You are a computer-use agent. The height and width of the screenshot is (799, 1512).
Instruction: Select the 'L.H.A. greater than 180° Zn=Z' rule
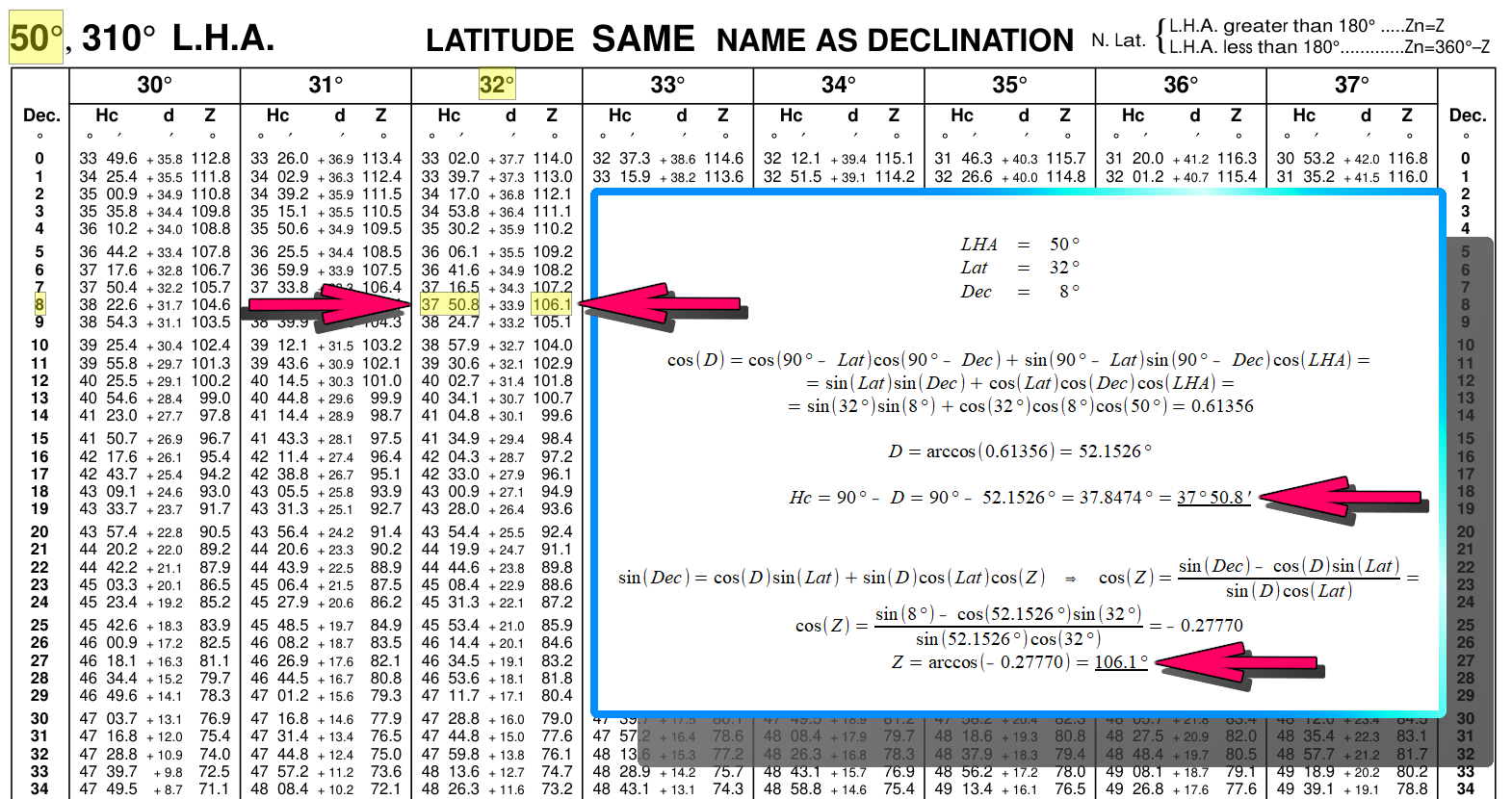(x=1307, y=26)
